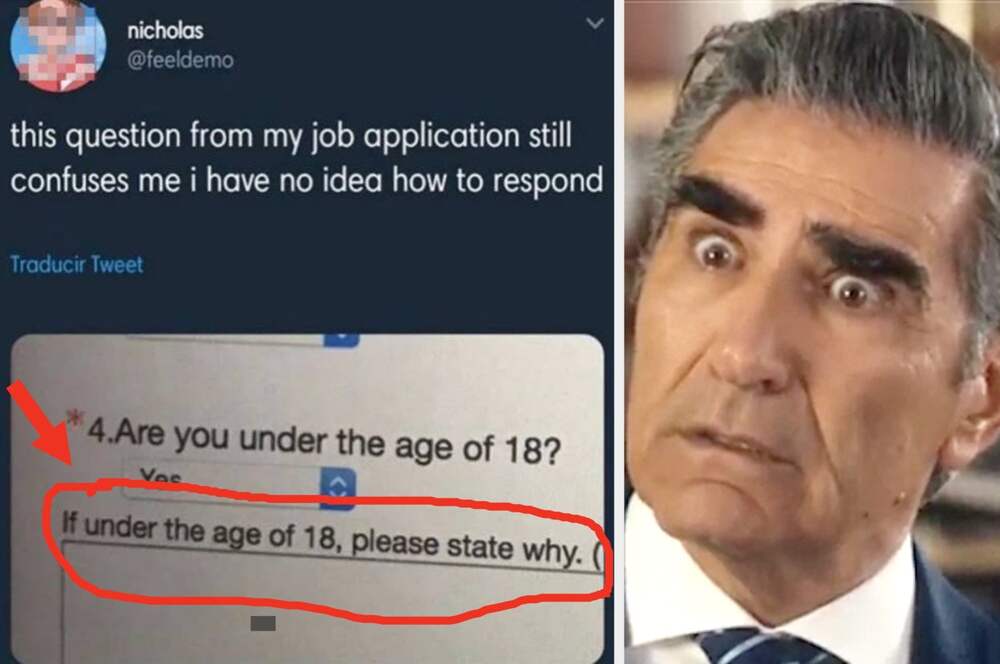
Task: Open the "Yes" dropdown under question 4
Action: click(x=239, y=488)
